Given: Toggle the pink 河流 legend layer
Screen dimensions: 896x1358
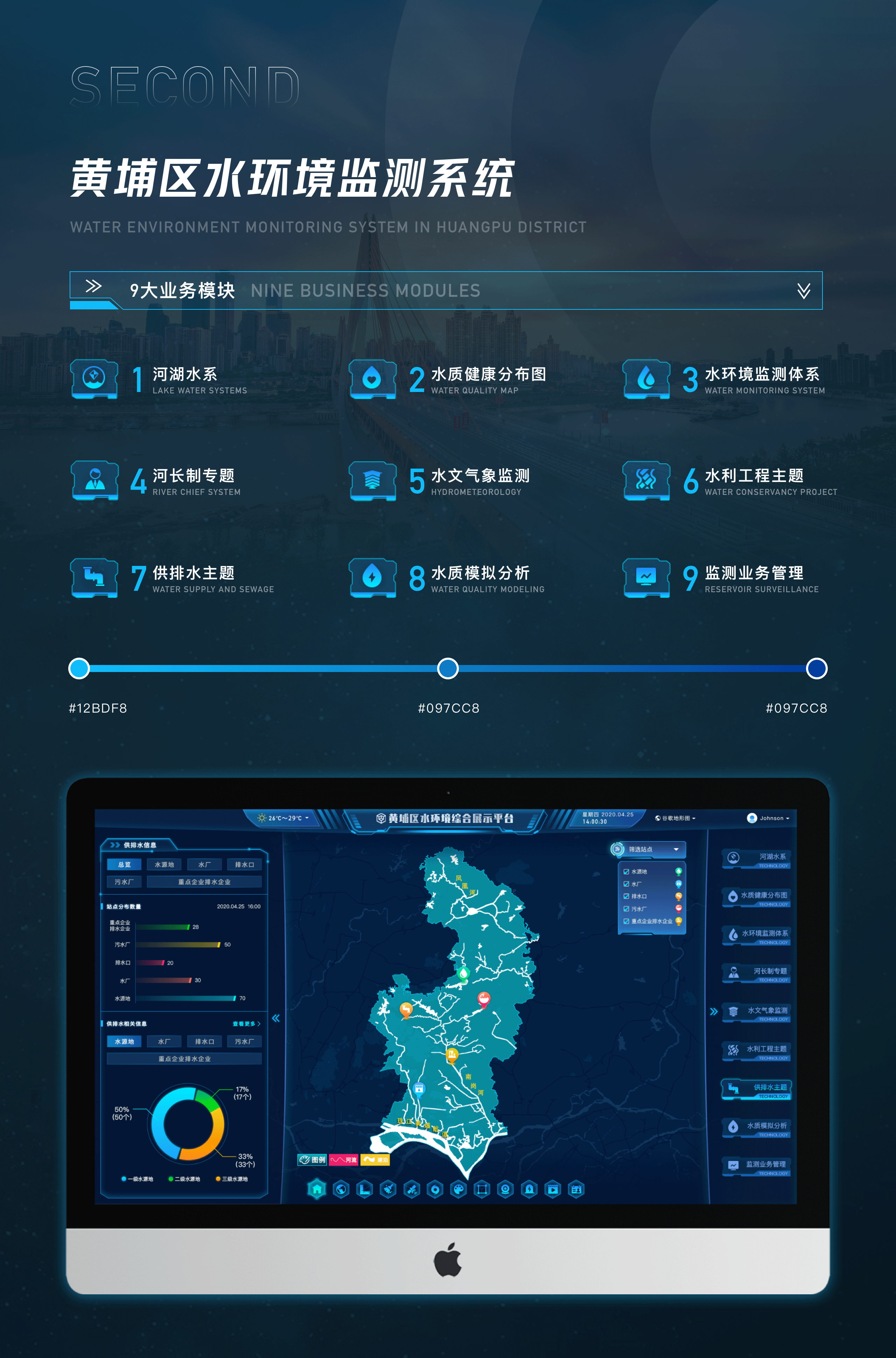Looking at the screenshot, I should pos(343,1160).
